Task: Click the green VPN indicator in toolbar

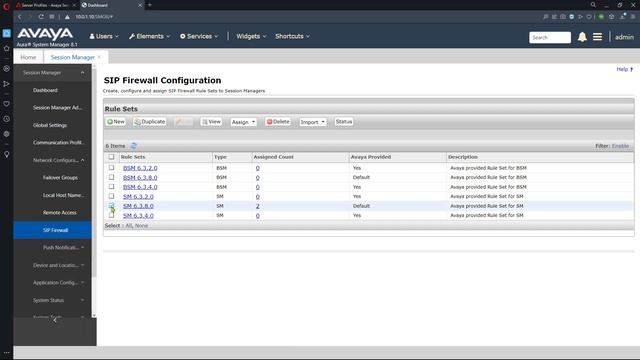Action: coord(601,17)
